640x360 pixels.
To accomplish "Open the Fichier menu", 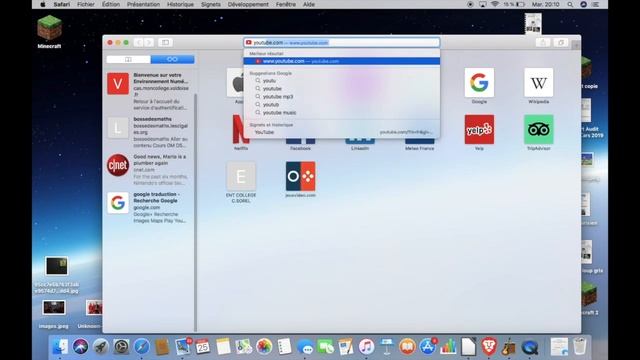I will click(86, 4).
